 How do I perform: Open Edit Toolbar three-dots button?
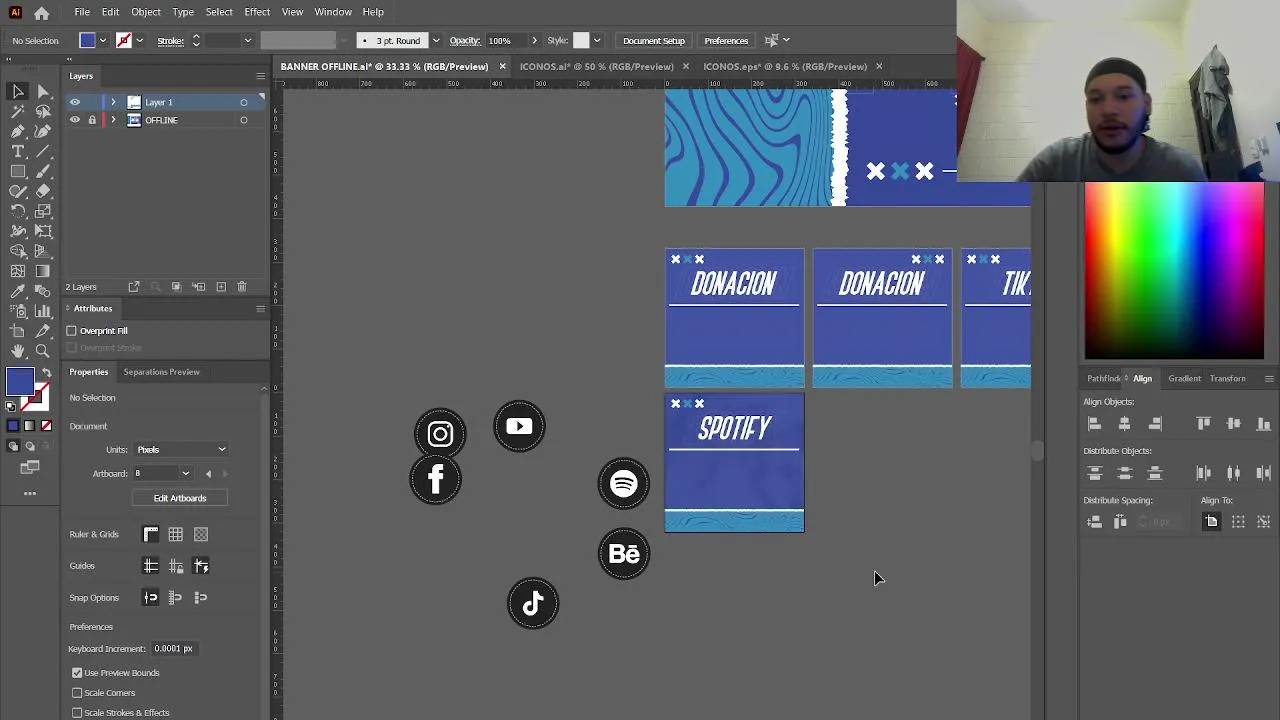tap(30, 493)
